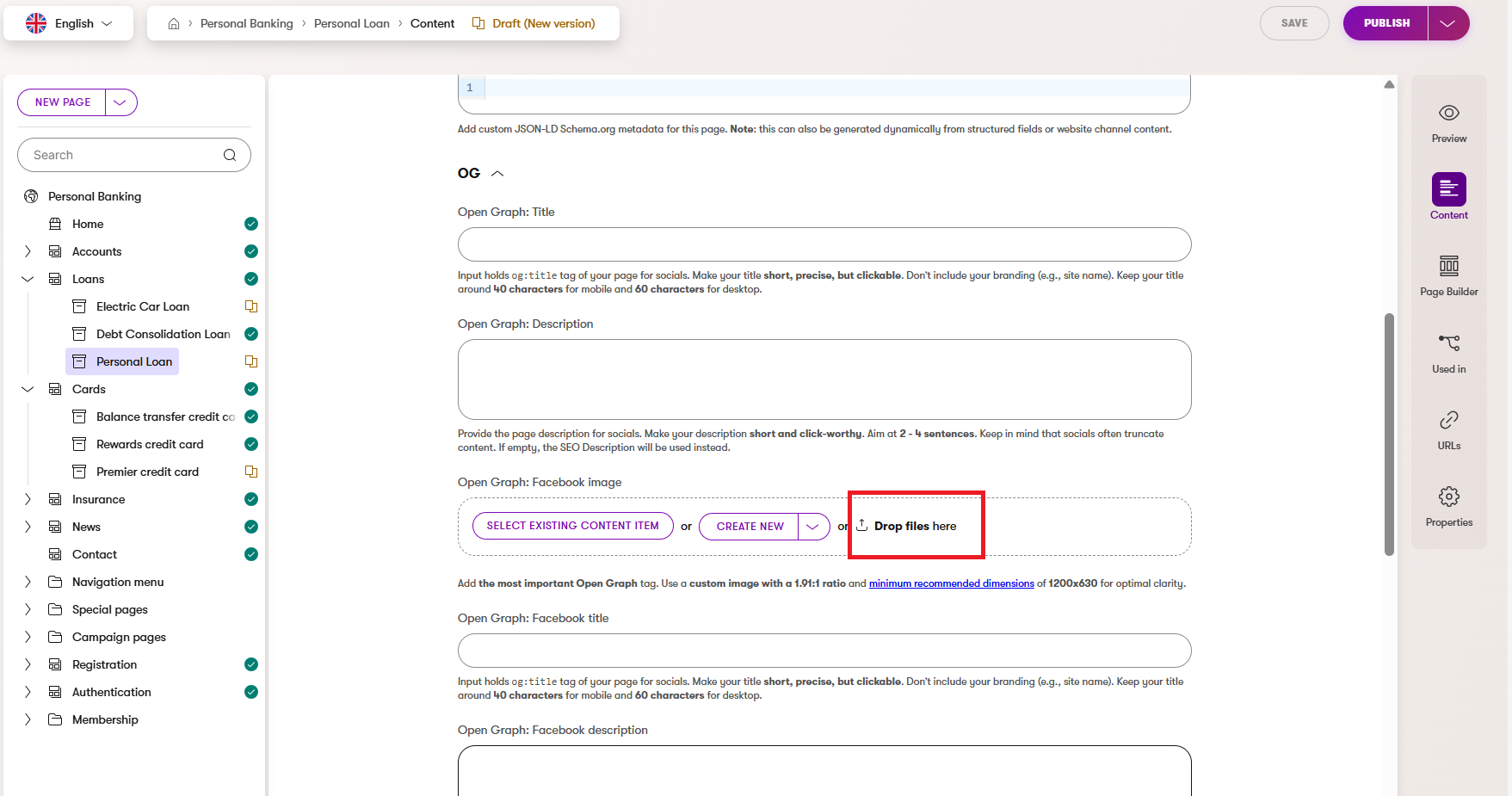Publish the draft page

click(1384, 23)
